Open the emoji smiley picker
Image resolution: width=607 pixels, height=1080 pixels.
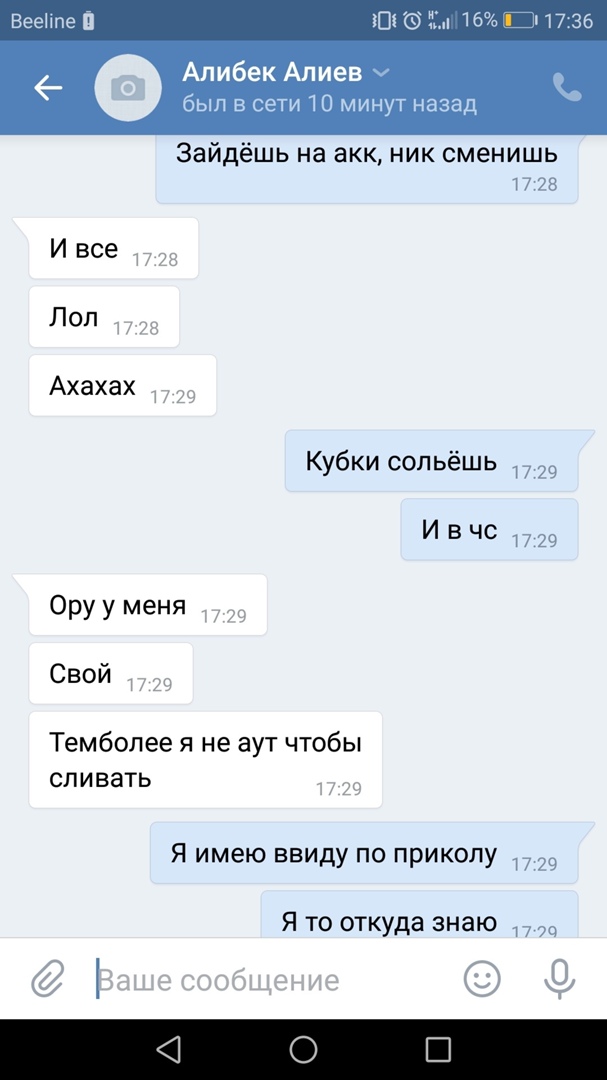(x=482, y=978)
